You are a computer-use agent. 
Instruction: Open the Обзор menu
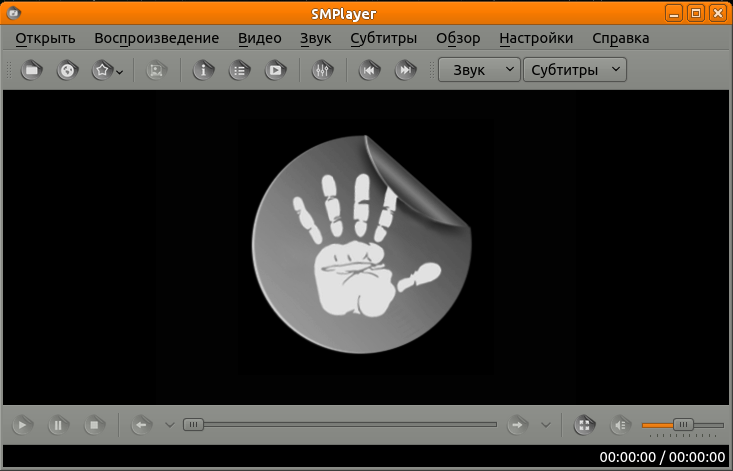pyautogui.click(x=458, y=38)
